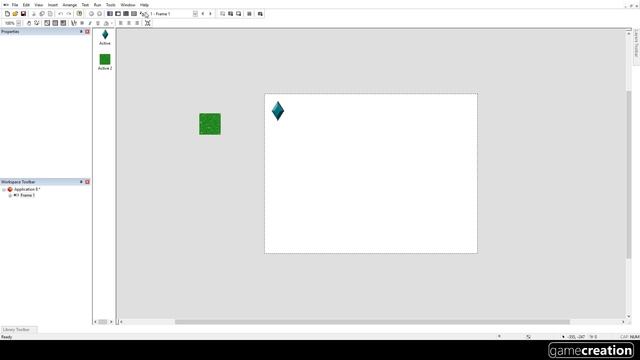Click the 'Ready' status bar text

7,337
